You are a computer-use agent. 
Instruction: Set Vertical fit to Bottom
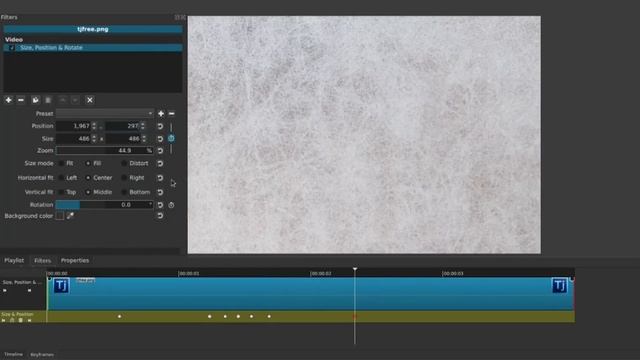(136, 192)
